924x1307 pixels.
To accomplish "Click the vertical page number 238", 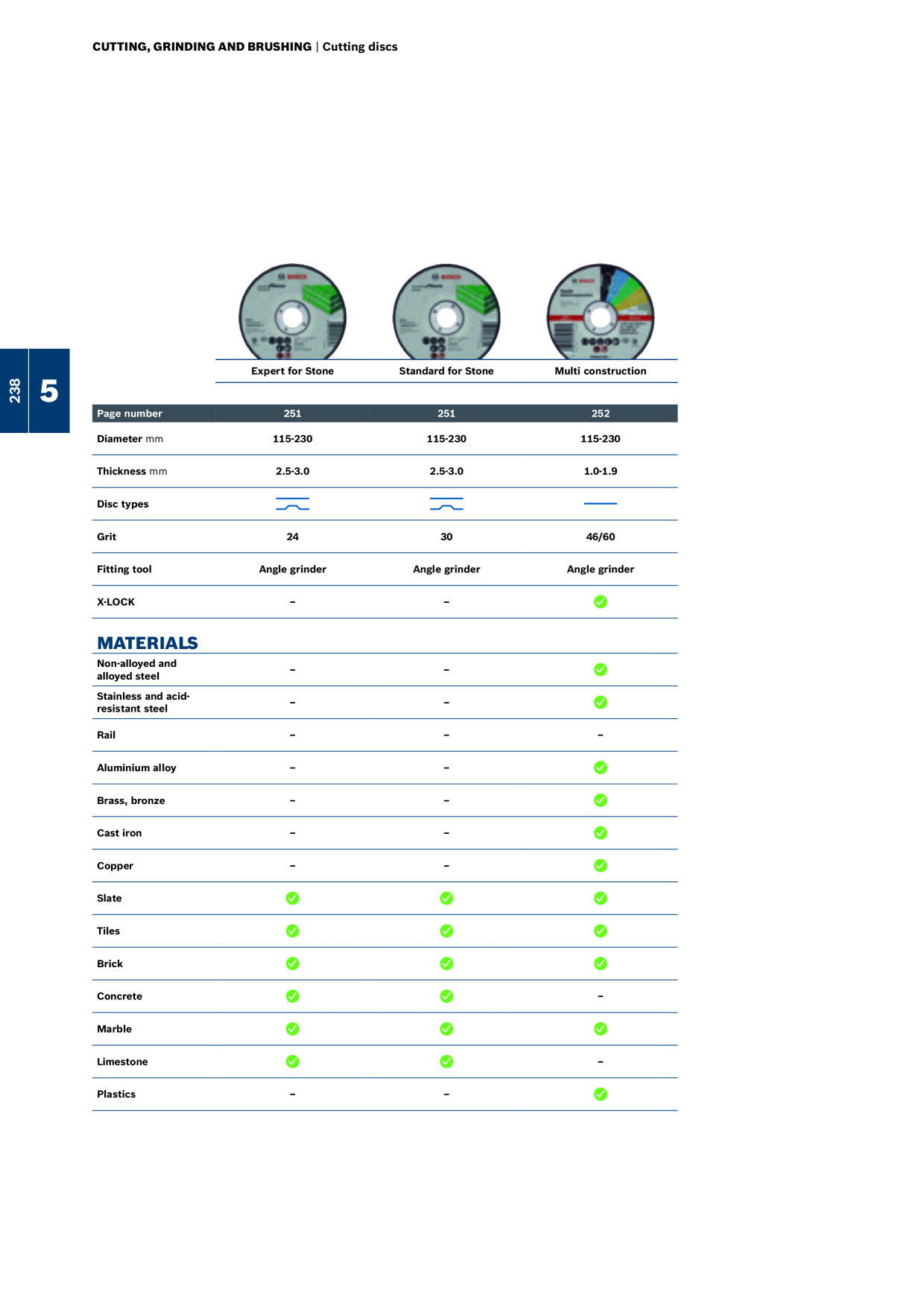I will (14, 390).
